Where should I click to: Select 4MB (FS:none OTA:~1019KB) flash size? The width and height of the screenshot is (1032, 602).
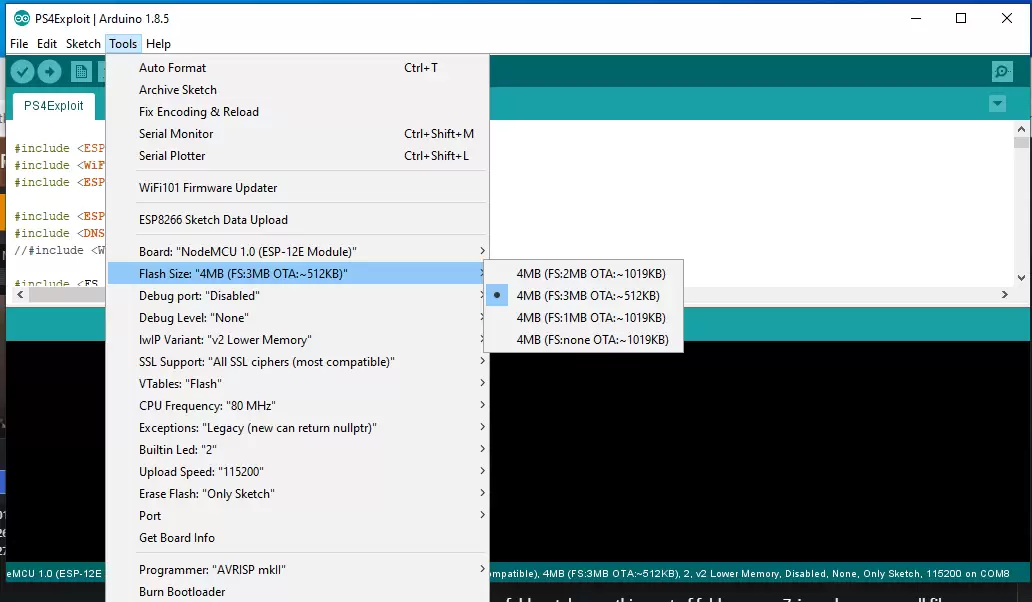click(584, 339)
